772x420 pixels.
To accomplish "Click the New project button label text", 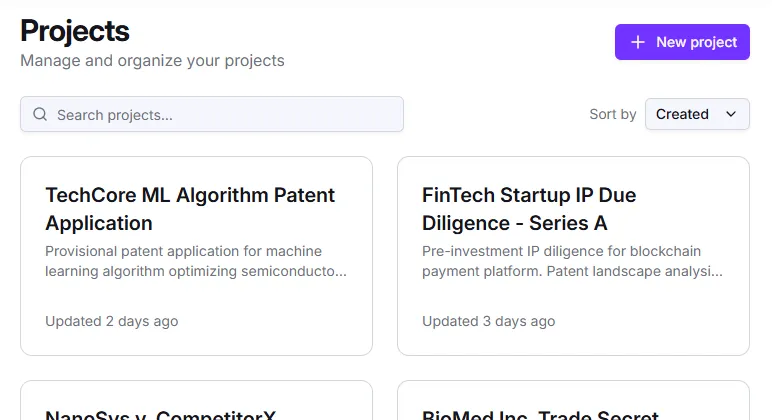I will click(x=696, y=42).
